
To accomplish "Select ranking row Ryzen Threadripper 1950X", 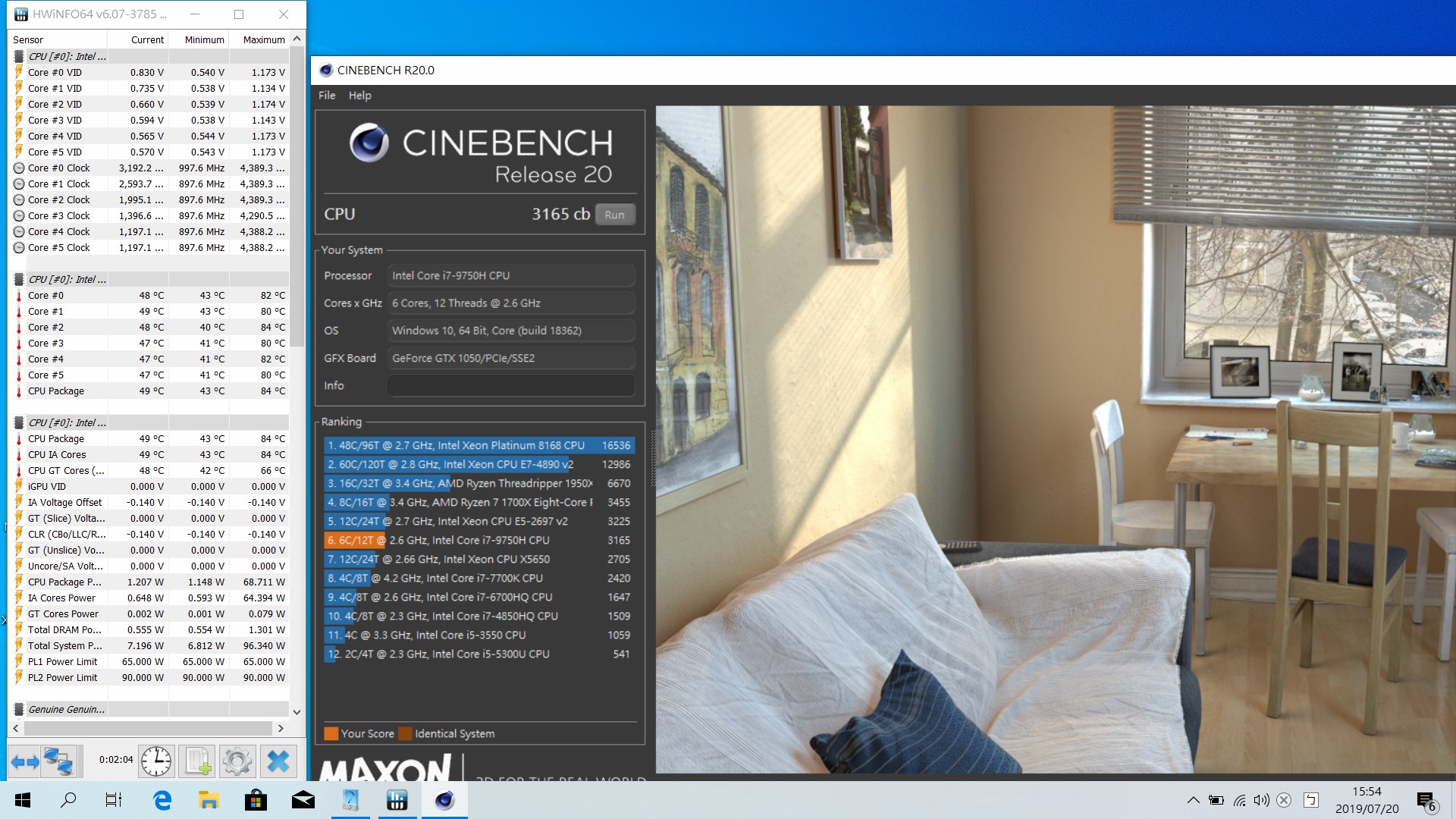I will pyautogui.click(x=479, y=484).
